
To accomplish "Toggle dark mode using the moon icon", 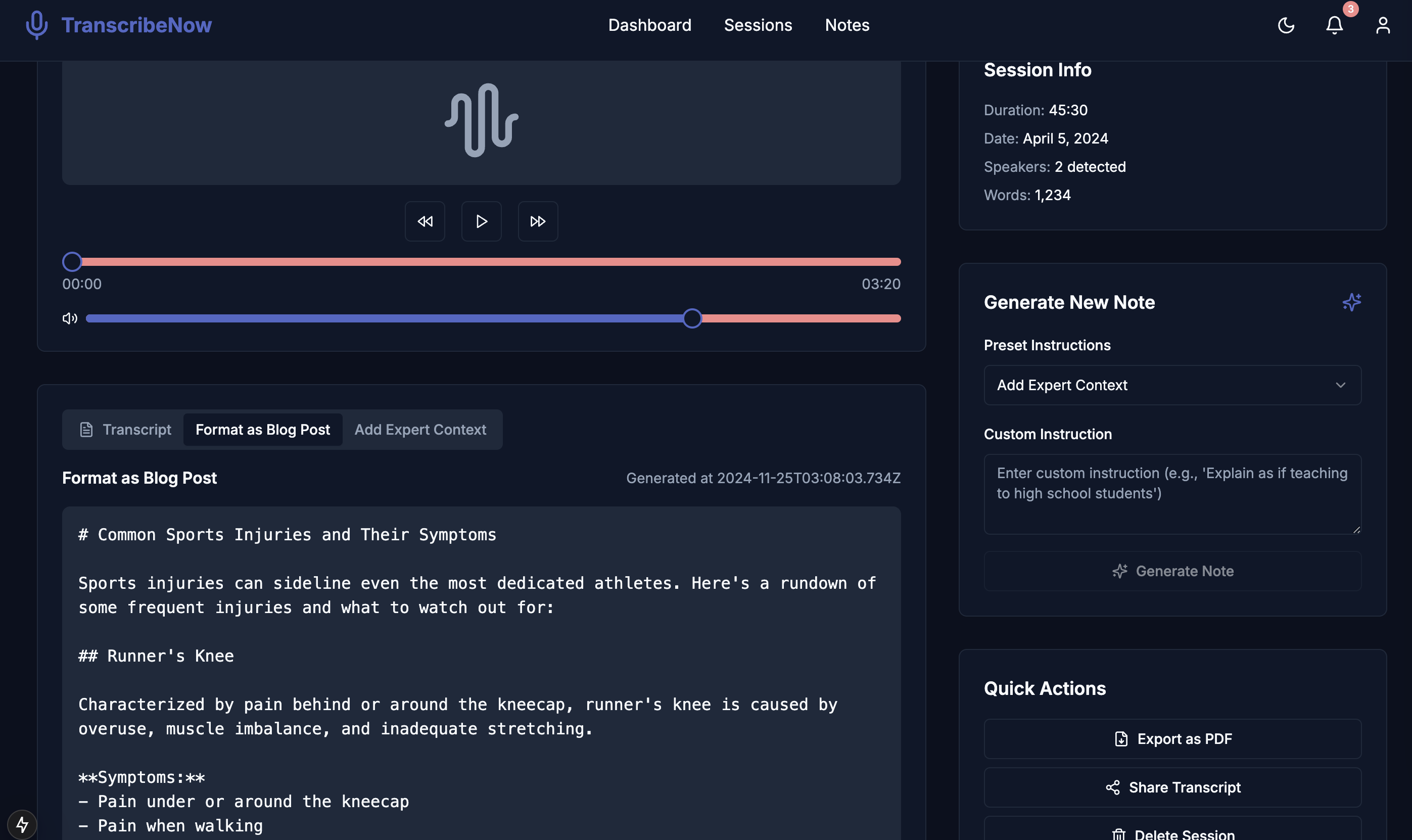I will tap(1286, 25).
